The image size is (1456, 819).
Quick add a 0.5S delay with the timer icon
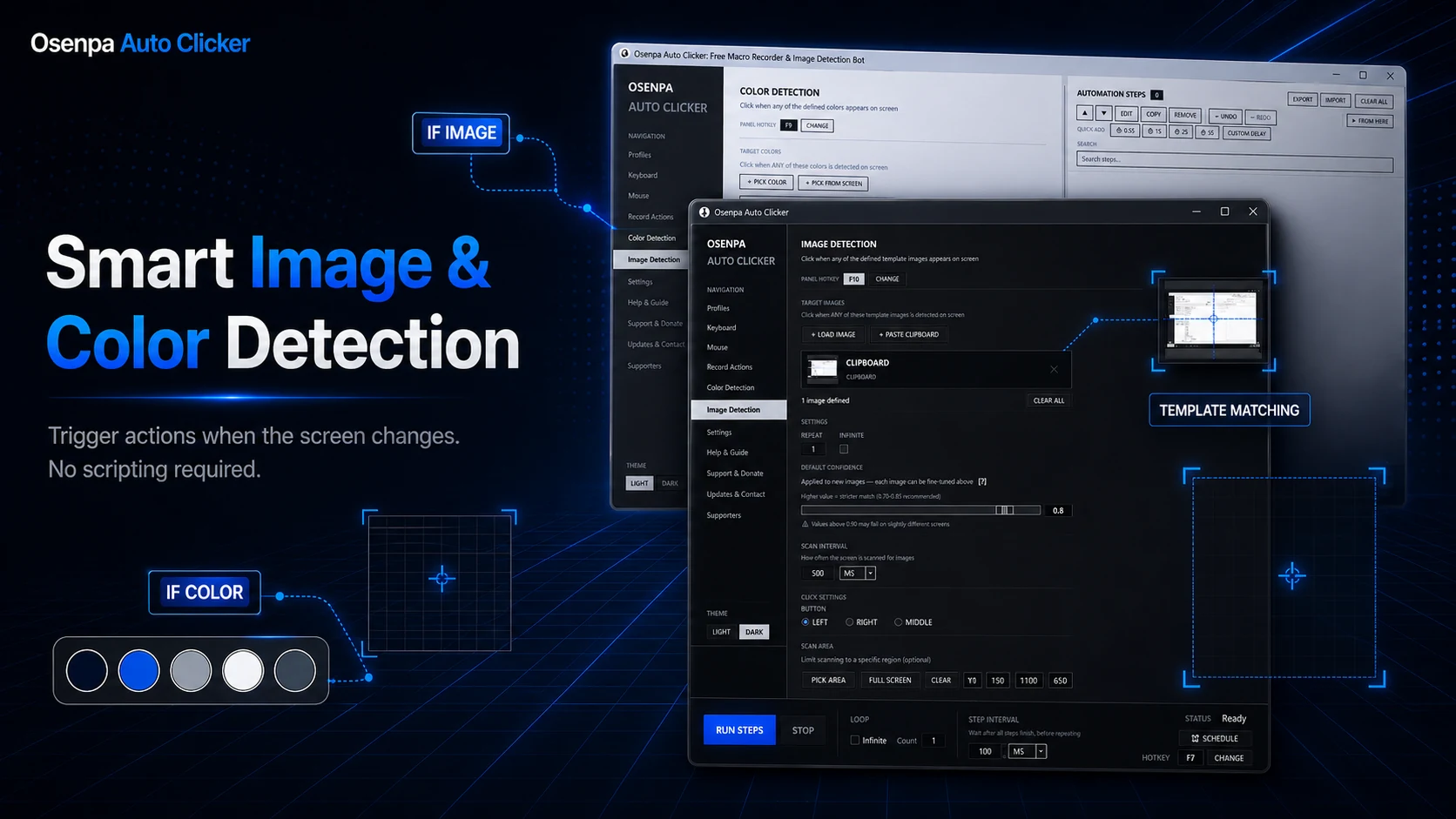tap(1123, 131)
